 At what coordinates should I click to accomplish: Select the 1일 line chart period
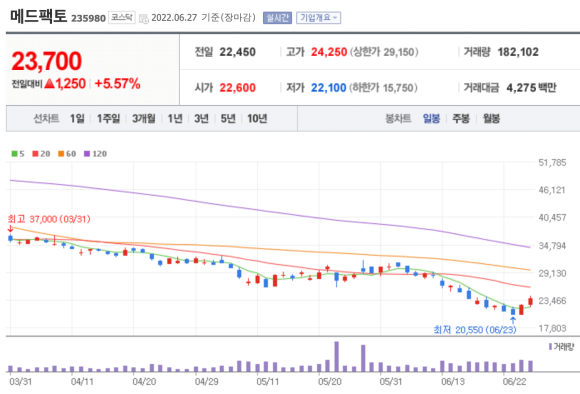pos(77,119)
